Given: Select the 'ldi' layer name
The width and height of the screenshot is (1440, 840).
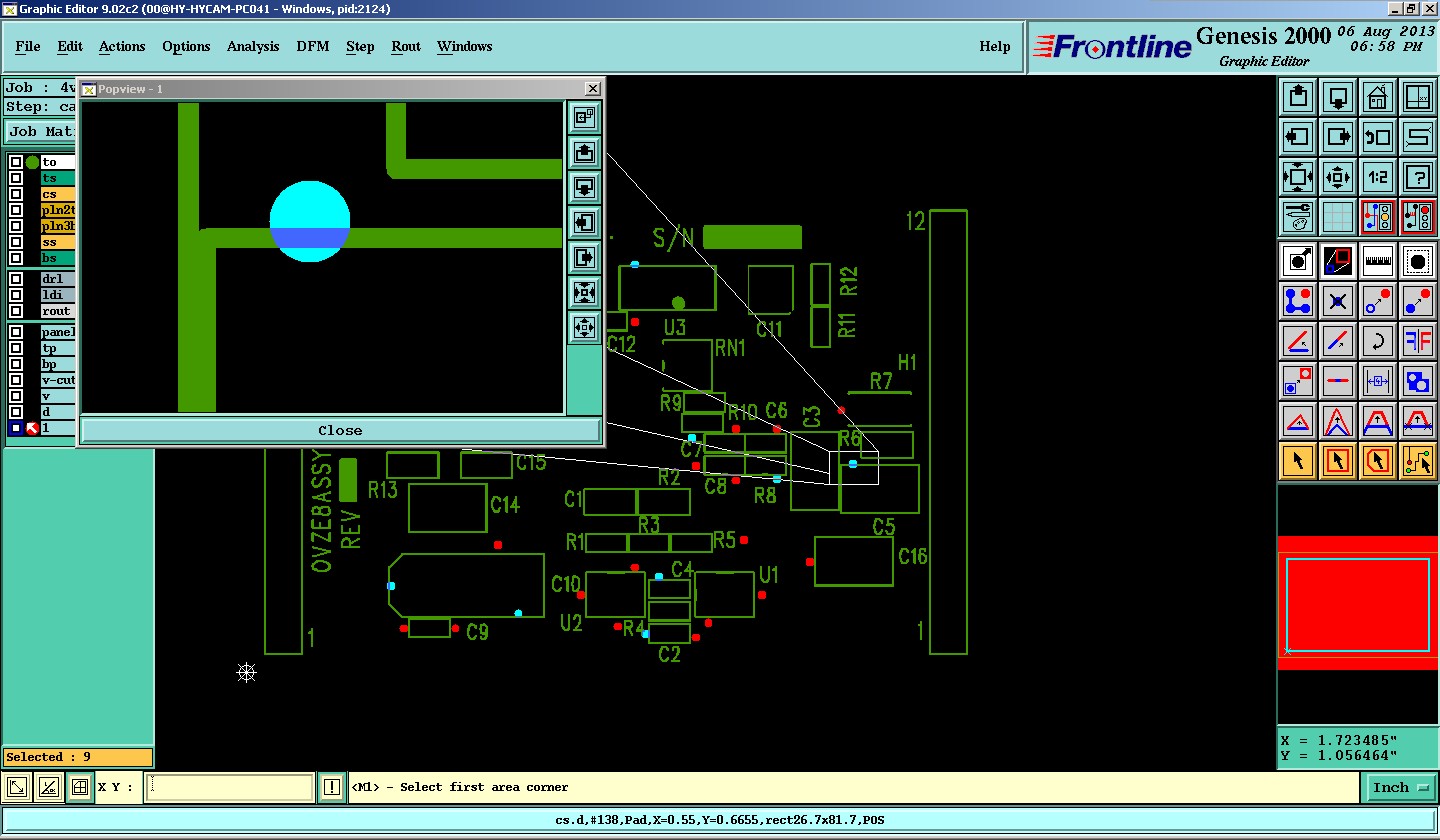Looking at the screenshot, I should 58,295.
